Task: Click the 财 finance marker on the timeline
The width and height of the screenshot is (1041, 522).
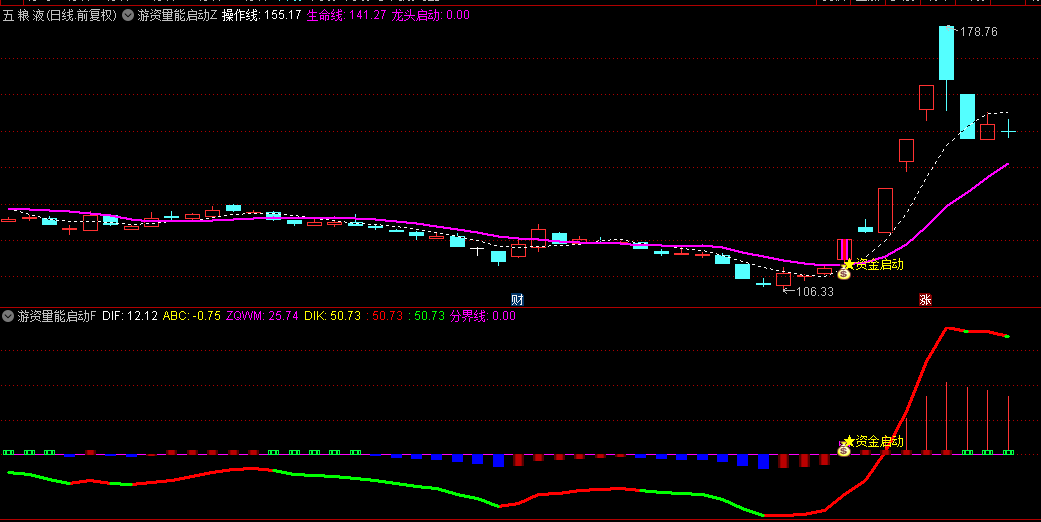Action: 517,300
